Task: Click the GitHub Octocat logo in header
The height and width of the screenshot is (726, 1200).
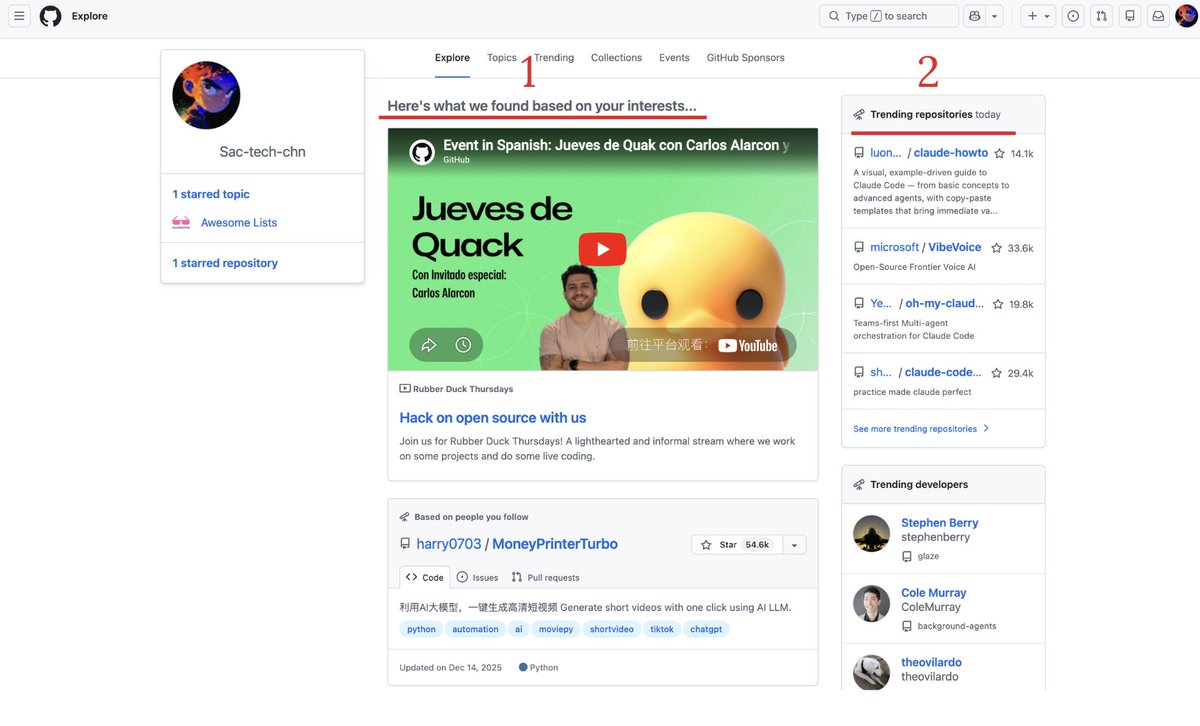Action: (50, 16)
